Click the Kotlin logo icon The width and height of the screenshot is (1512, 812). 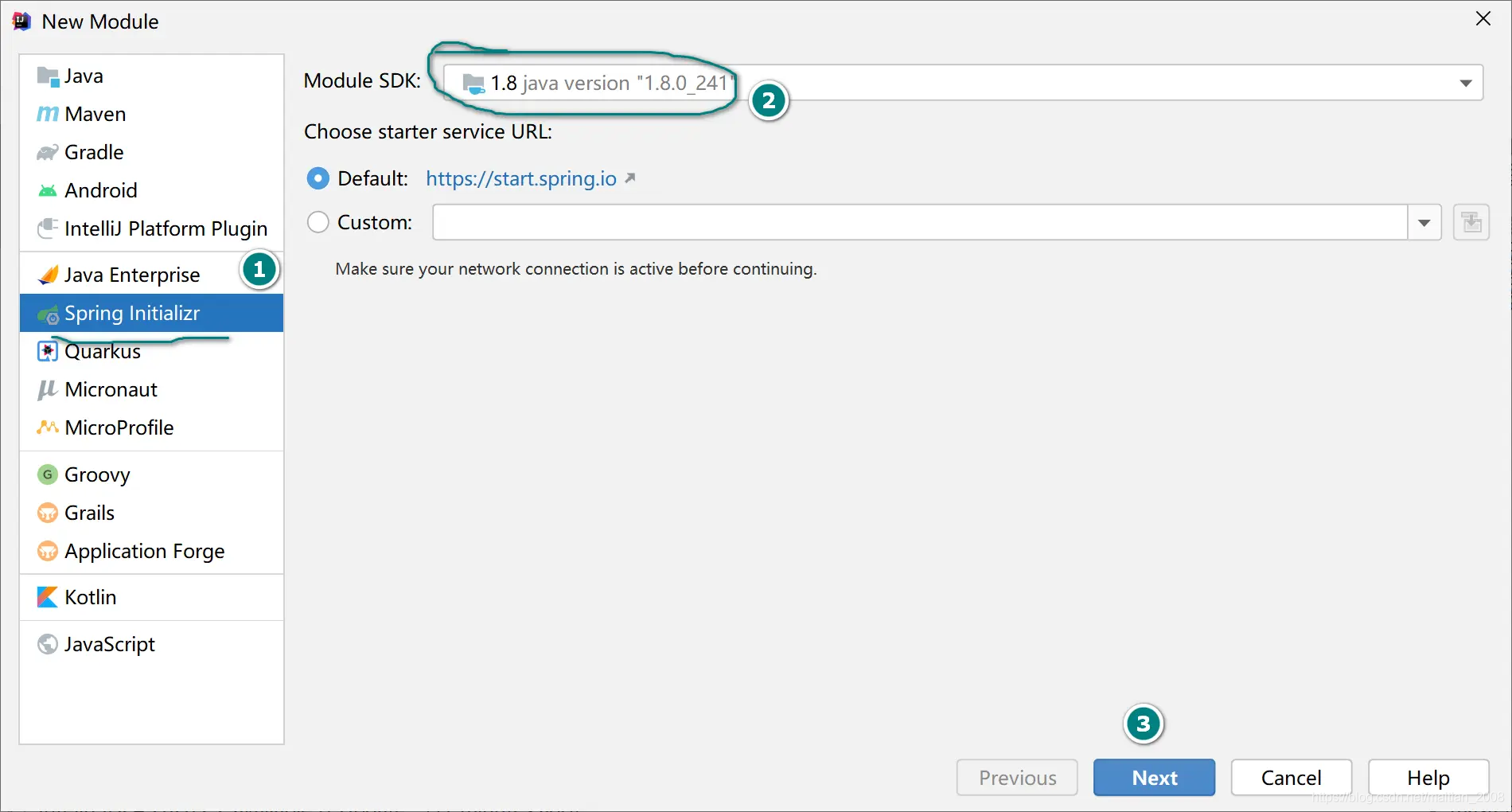48,597
